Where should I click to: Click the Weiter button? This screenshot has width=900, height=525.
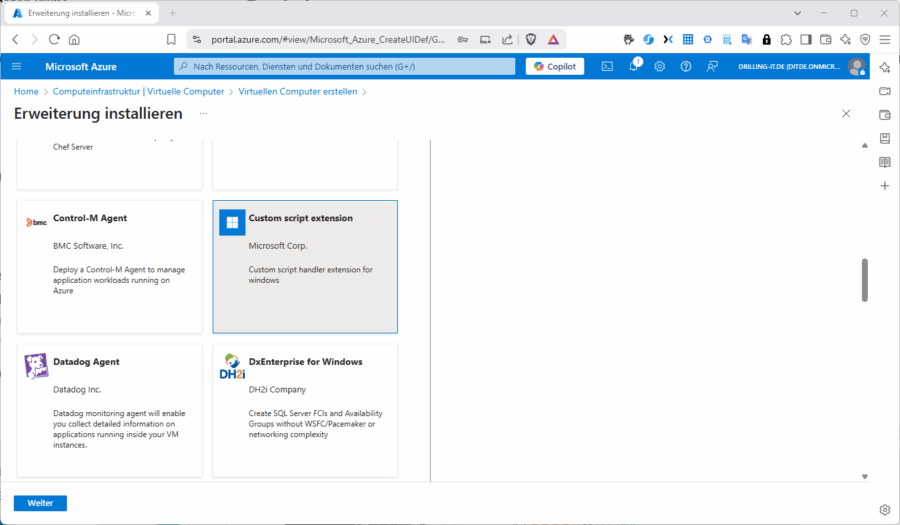tap(40, 503)
